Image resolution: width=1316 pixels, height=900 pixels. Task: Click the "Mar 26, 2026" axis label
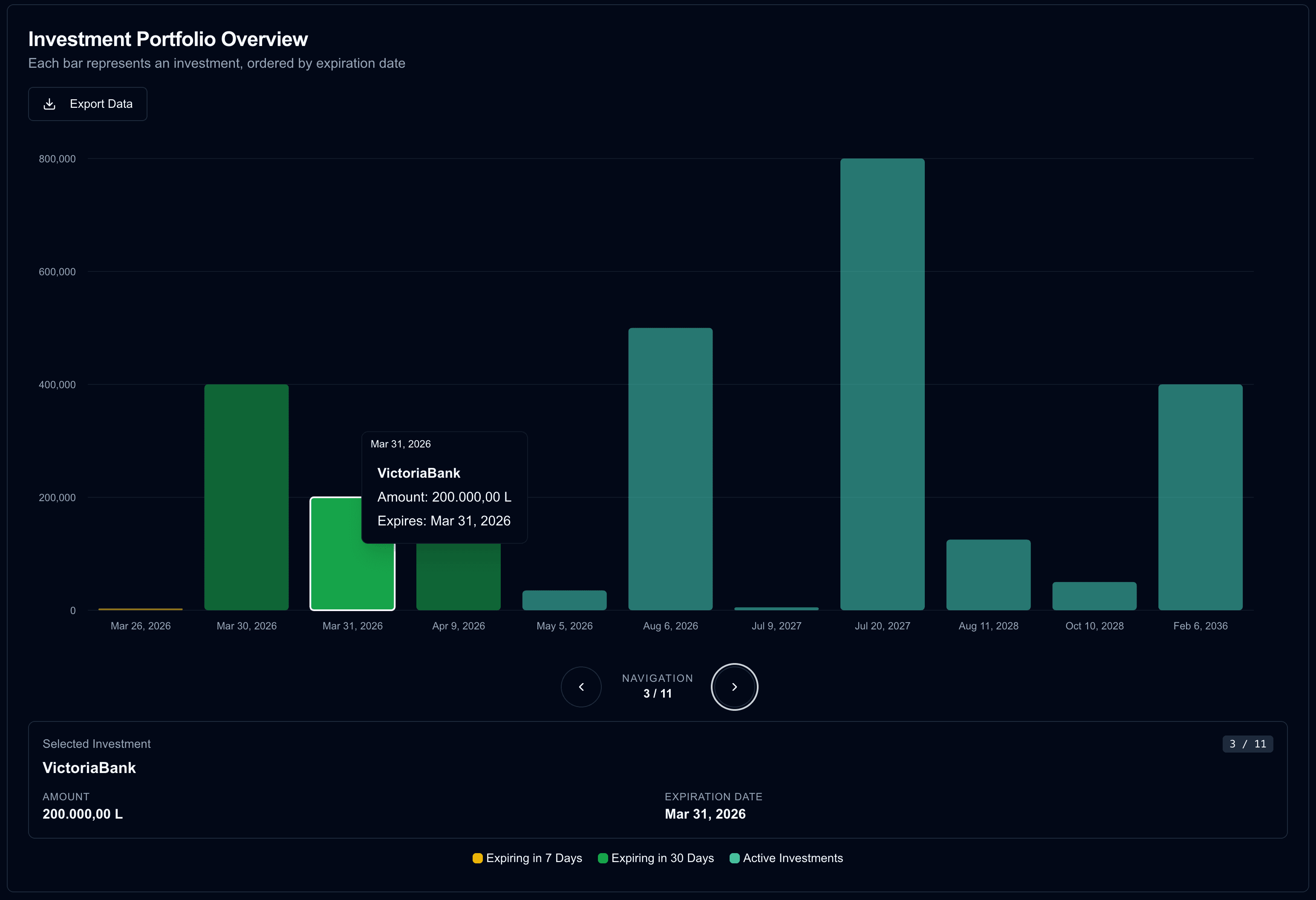tap(141, 626)
